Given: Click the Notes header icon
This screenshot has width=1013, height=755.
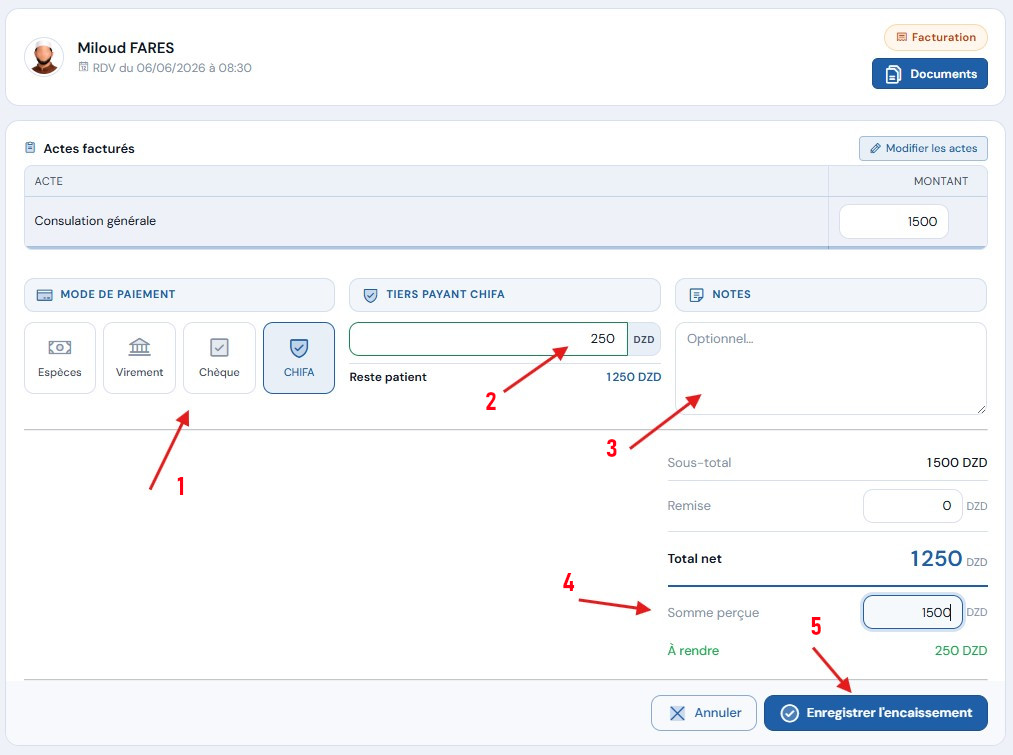Looking at the screenshot, I should point(696,295).
